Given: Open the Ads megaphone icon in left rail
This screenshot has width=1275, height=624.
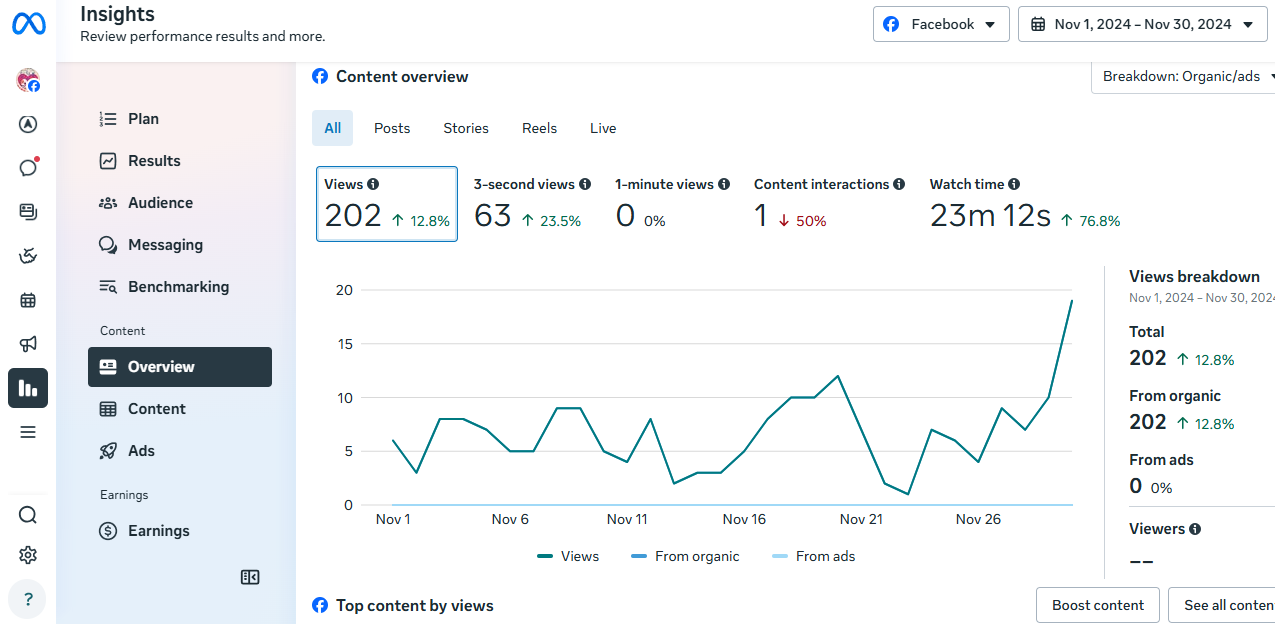Looking at the screenshot, I should [28, 344].
